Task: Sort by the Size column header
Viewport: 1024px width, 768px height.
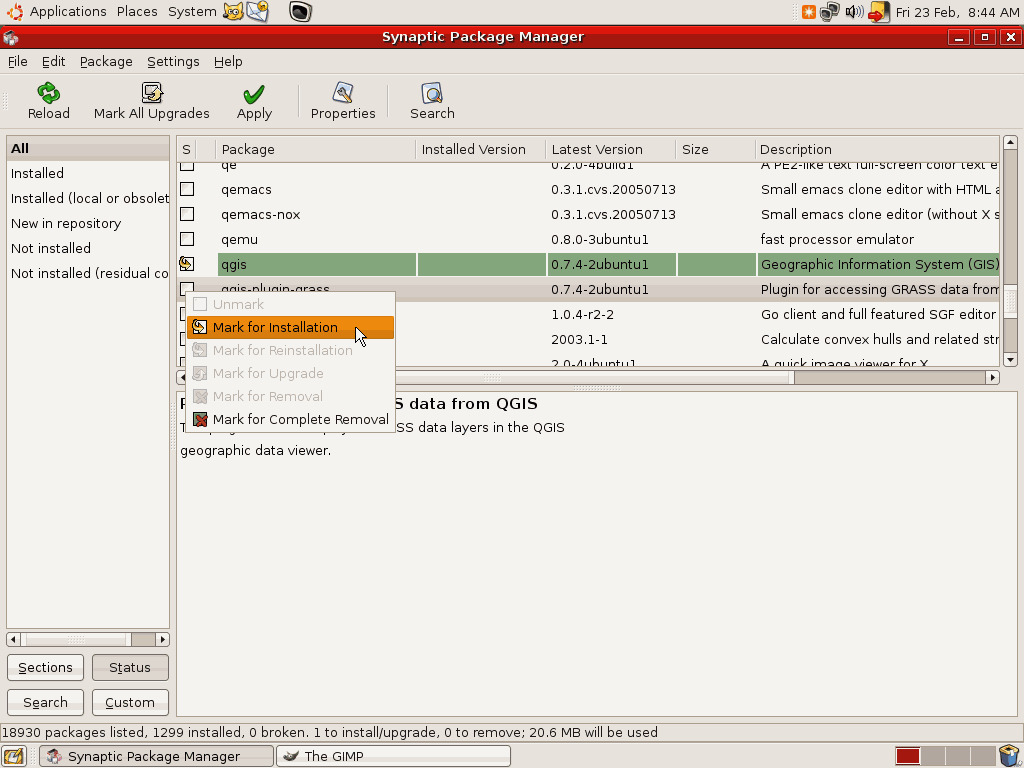Action: tap(715, 150)
